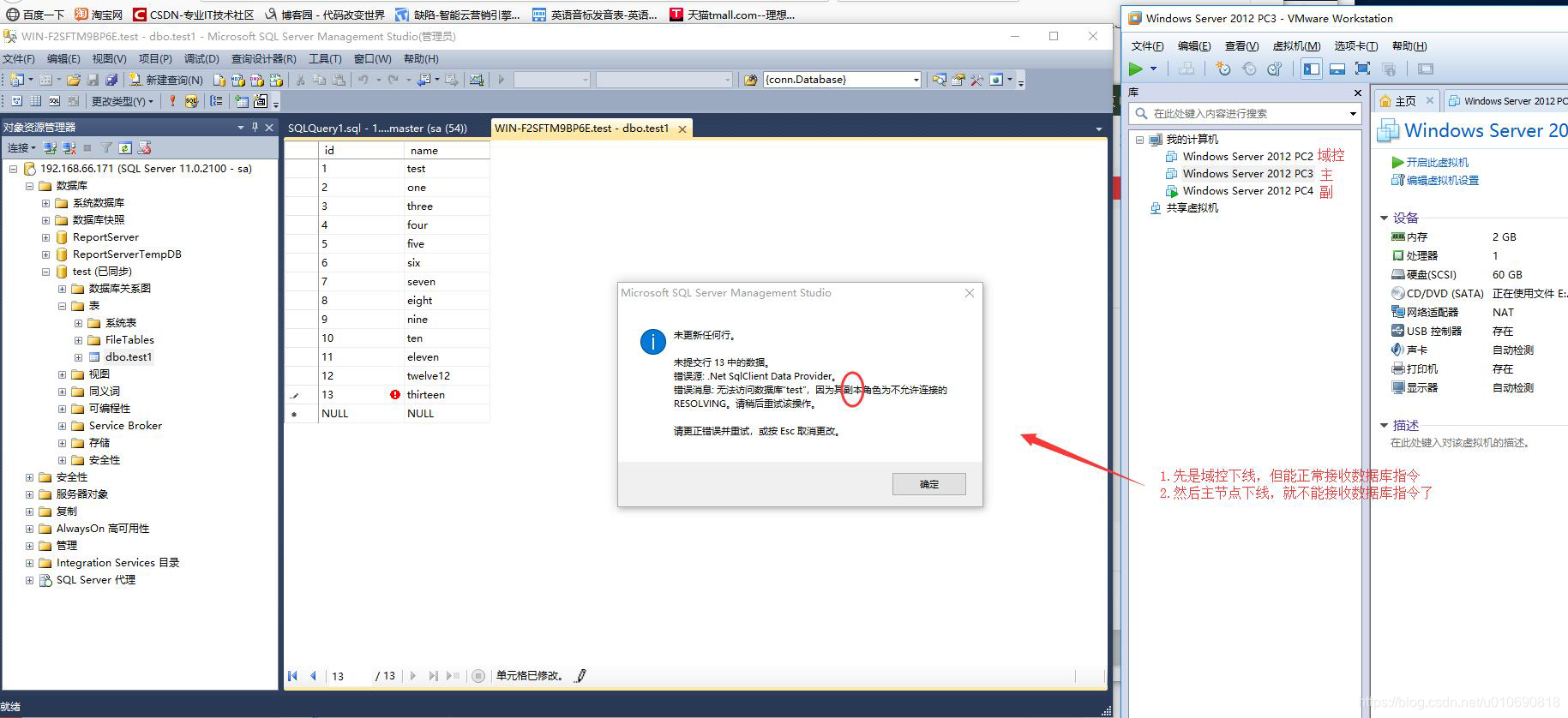Click the current row number field showing 13
1568x718 pixels.
point(350,676)
